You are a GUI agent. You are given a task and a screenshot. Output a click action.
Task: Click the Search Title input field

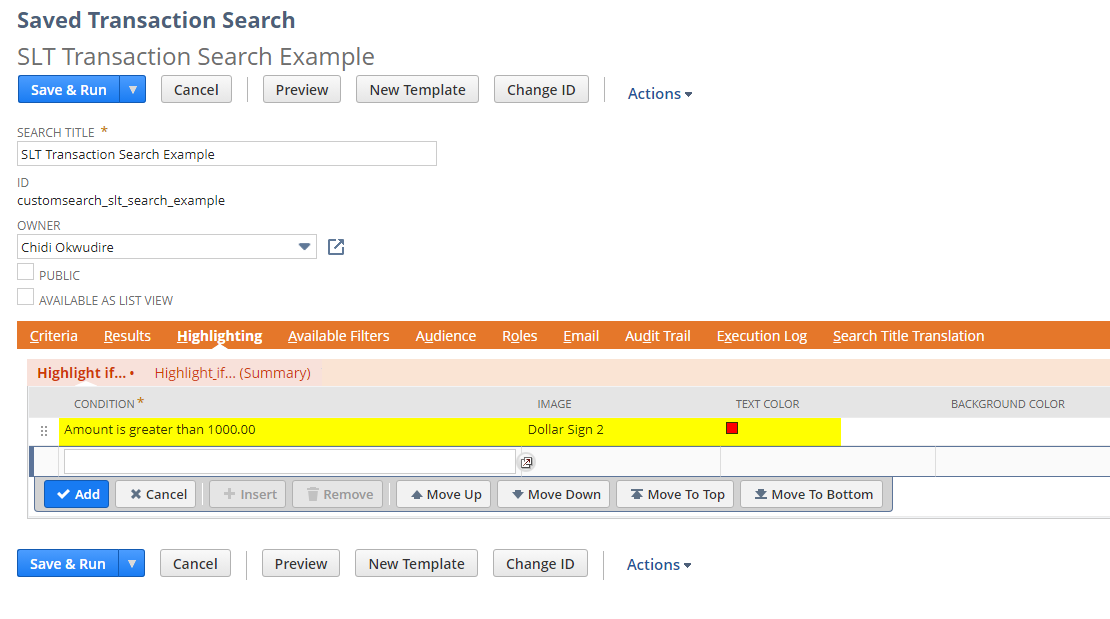(227, 153)
